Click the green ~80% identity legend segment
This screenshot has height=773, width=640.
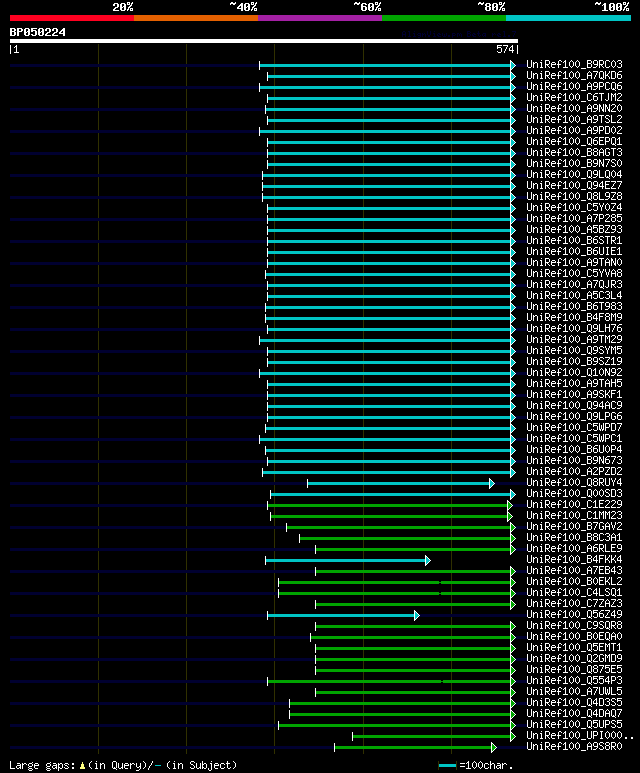point(444,18)
